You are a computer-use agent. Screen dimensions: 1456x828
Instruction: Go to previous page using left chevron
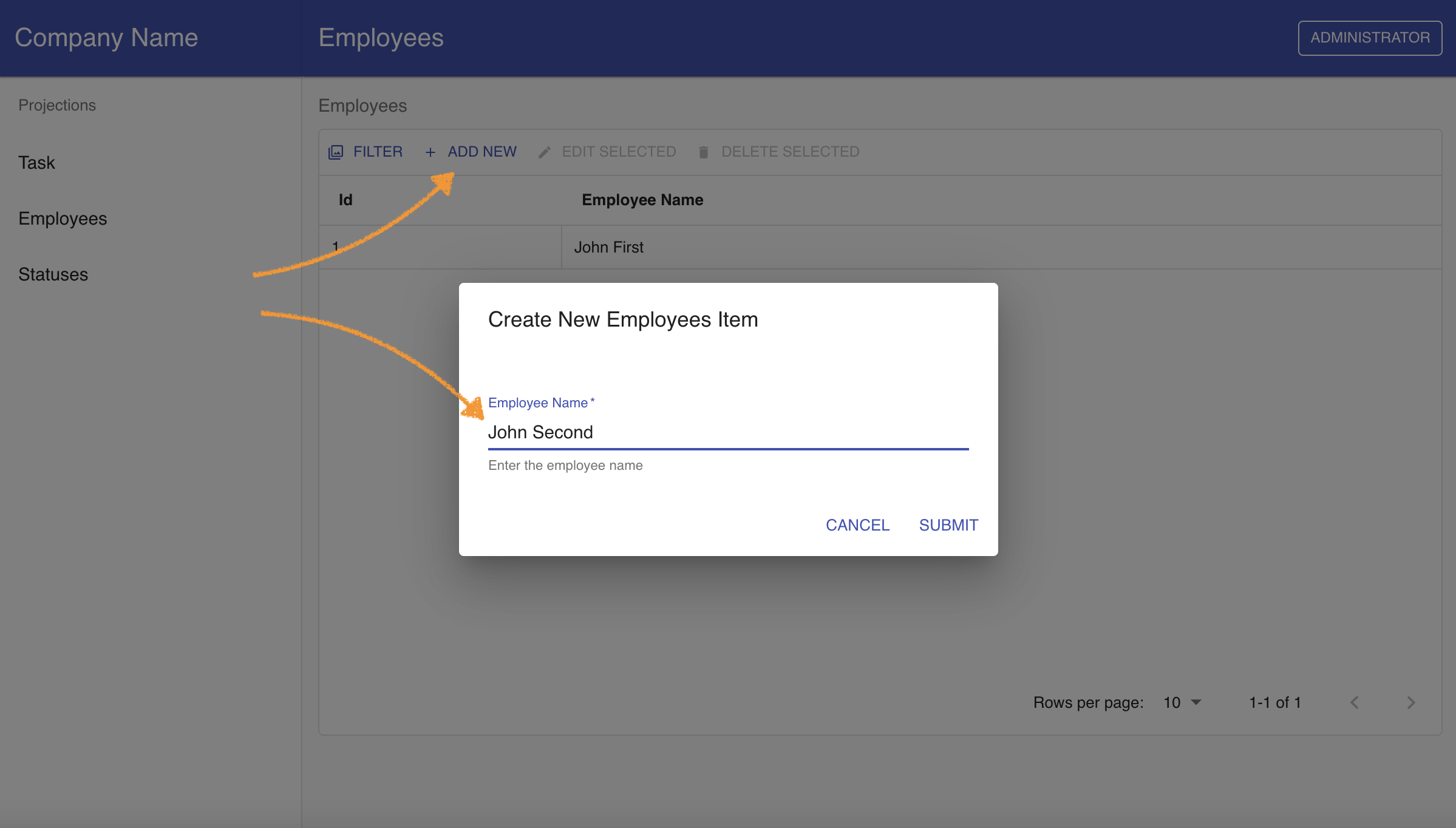coord(1354,702)
